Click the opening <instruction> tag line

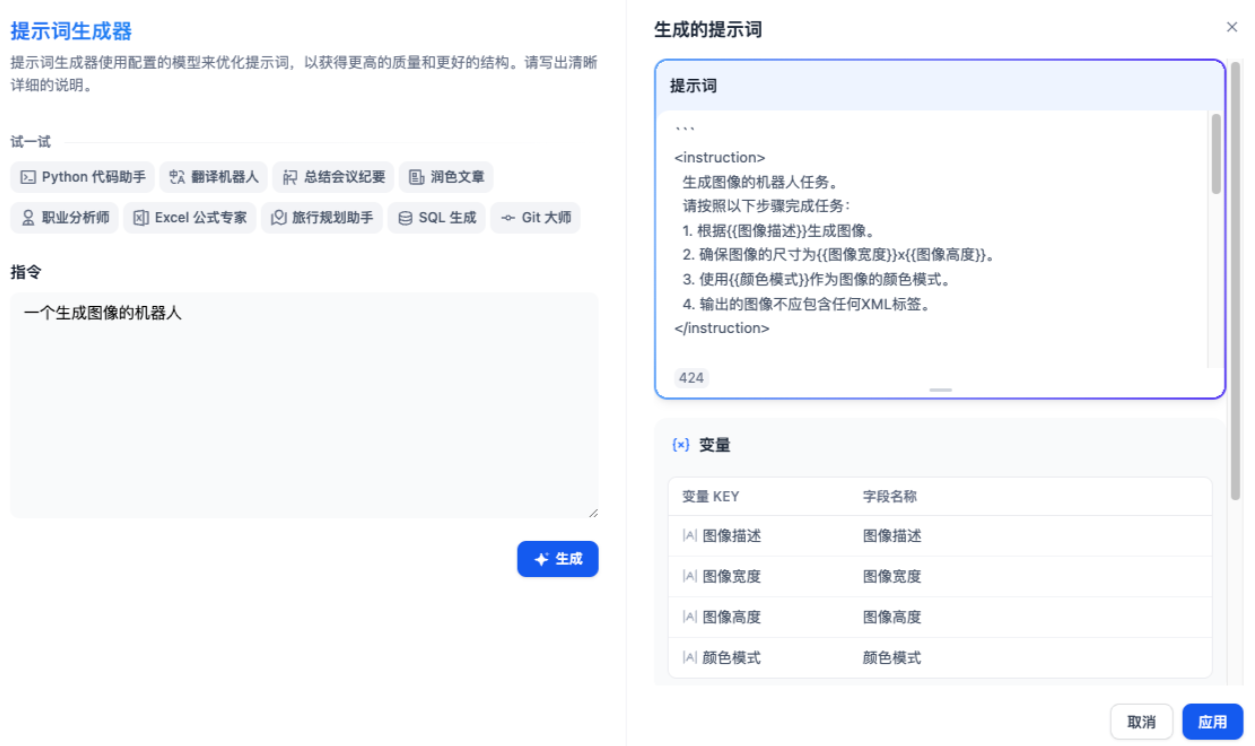click(720, 157)
